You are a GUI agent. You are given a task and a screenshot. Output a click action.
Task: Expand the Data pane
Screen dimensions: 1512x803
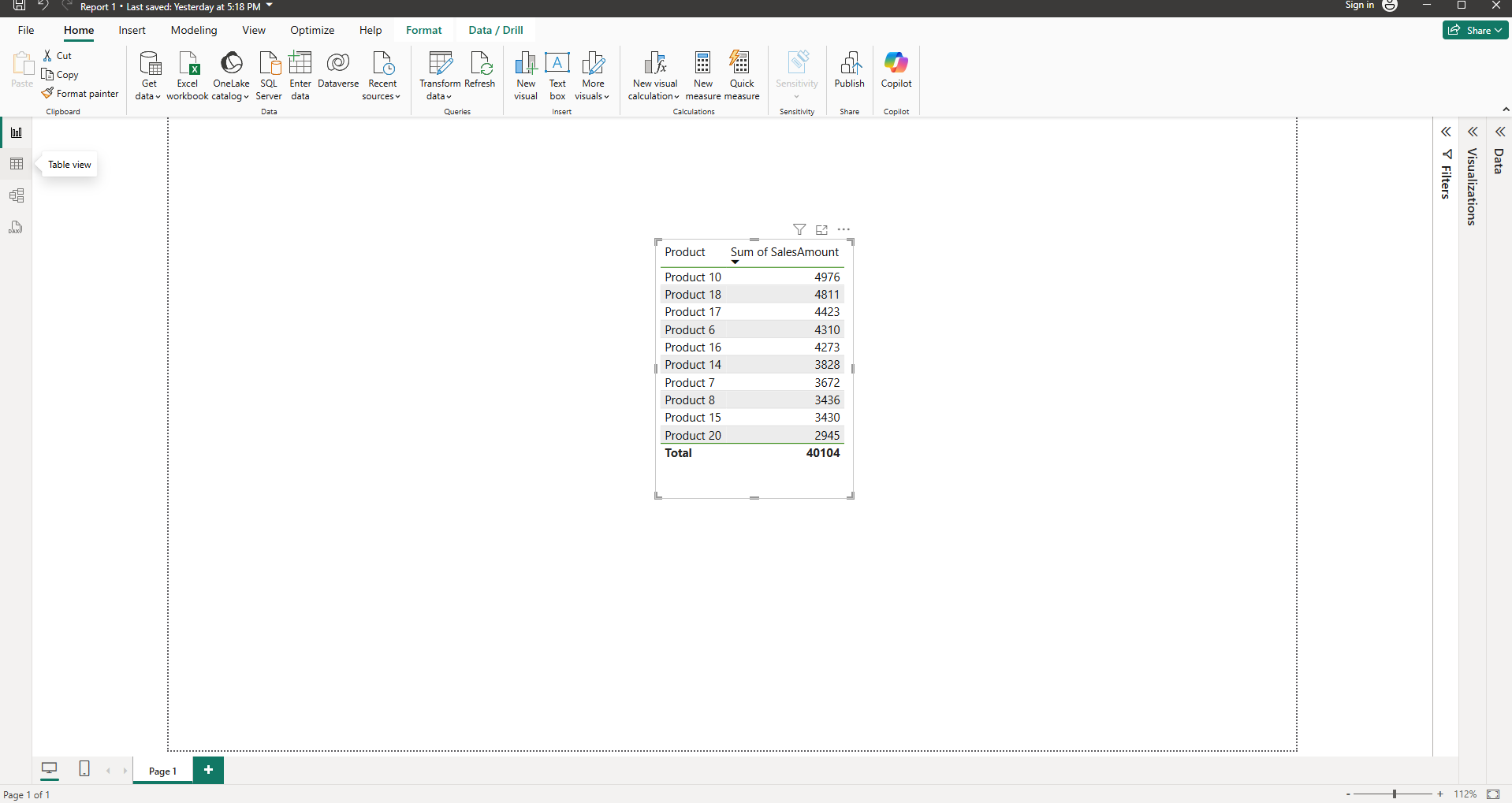1500,132
